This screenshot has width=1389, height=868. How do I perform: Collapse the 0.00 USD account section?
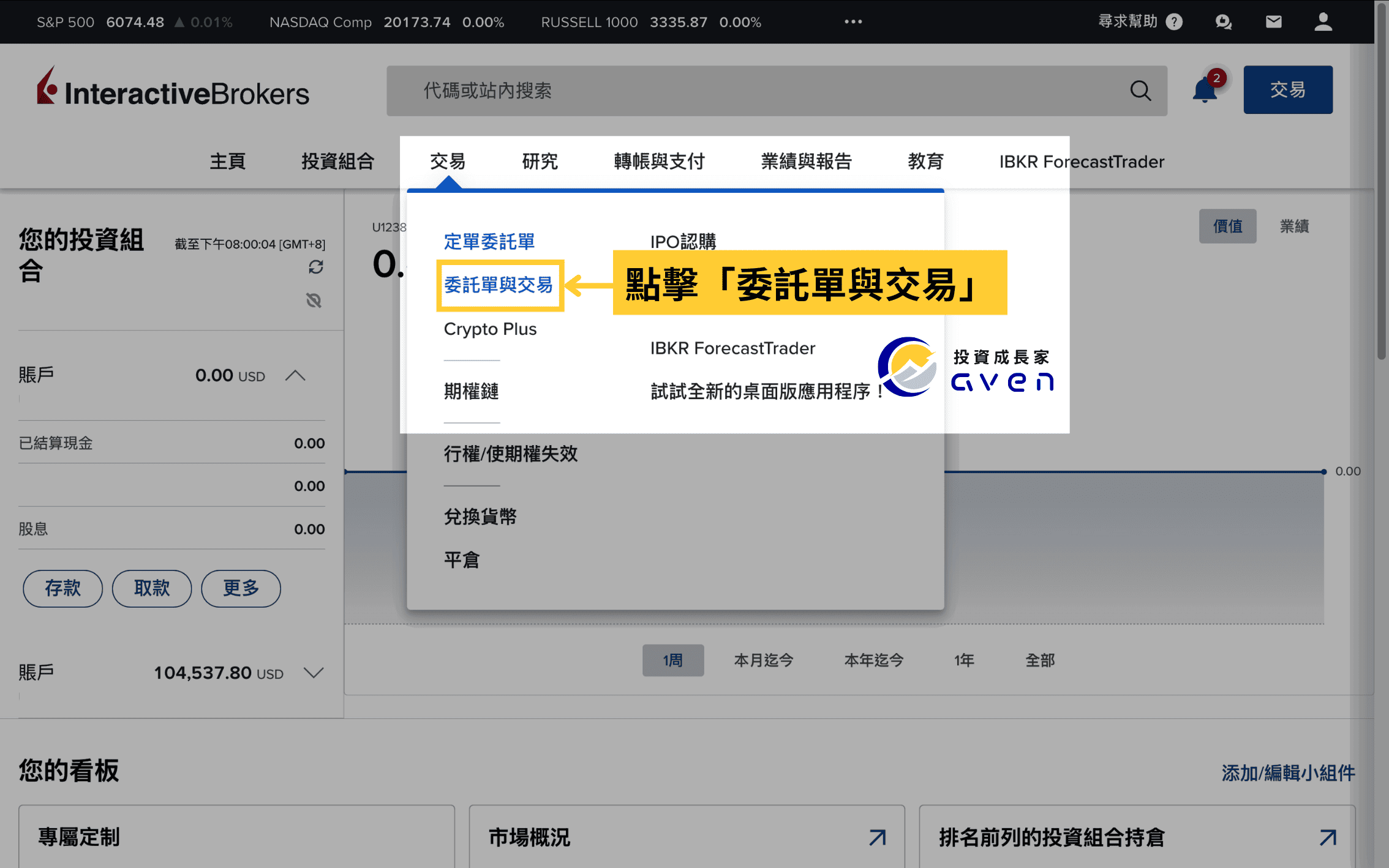[x=295, y=375]
